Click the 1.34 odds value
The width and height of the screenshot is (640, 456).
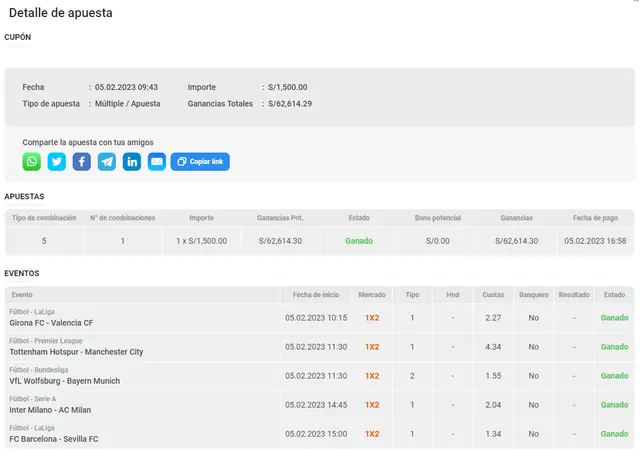[x=493, y=434]
